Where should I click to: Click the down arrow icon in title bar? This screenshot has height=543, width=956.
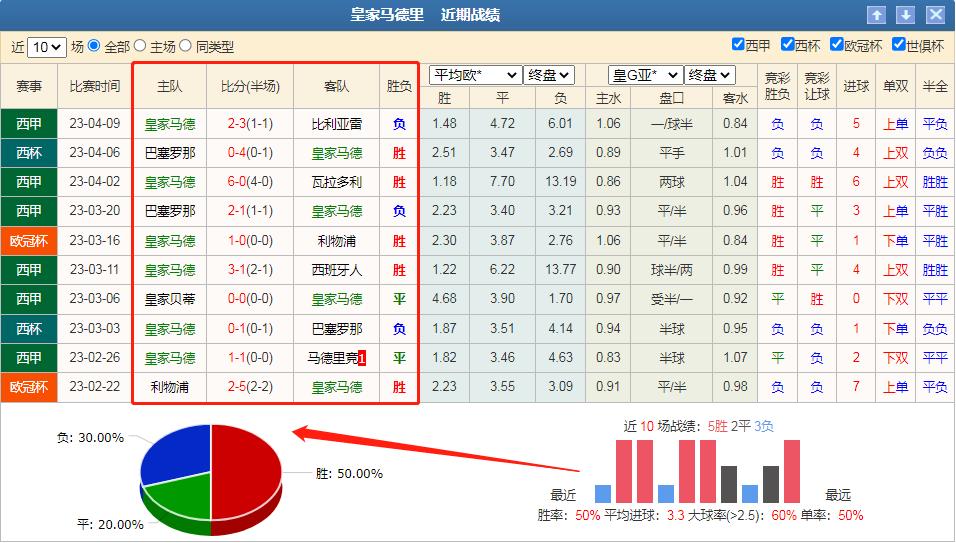click(905, 15)
